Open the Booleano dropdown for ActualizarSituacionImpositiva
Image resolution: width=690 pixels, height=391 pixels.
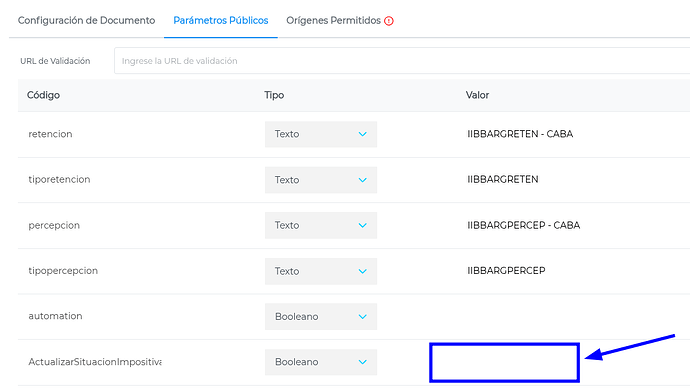[321, 362]
